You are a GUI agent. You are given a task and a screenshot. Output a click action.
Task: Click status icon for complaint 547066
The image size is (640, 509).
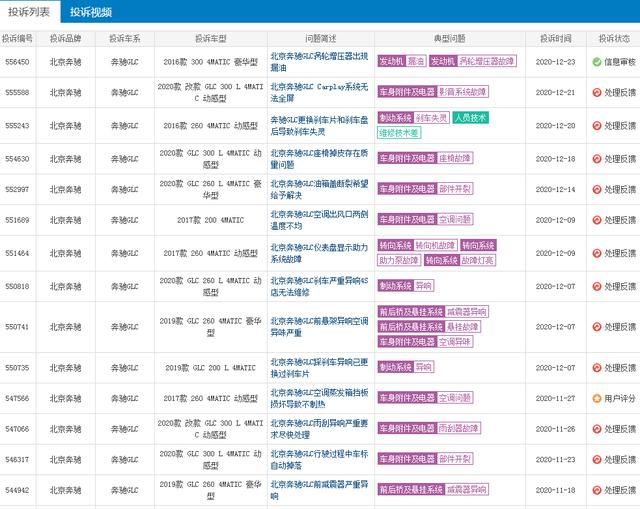coord(597,429)
